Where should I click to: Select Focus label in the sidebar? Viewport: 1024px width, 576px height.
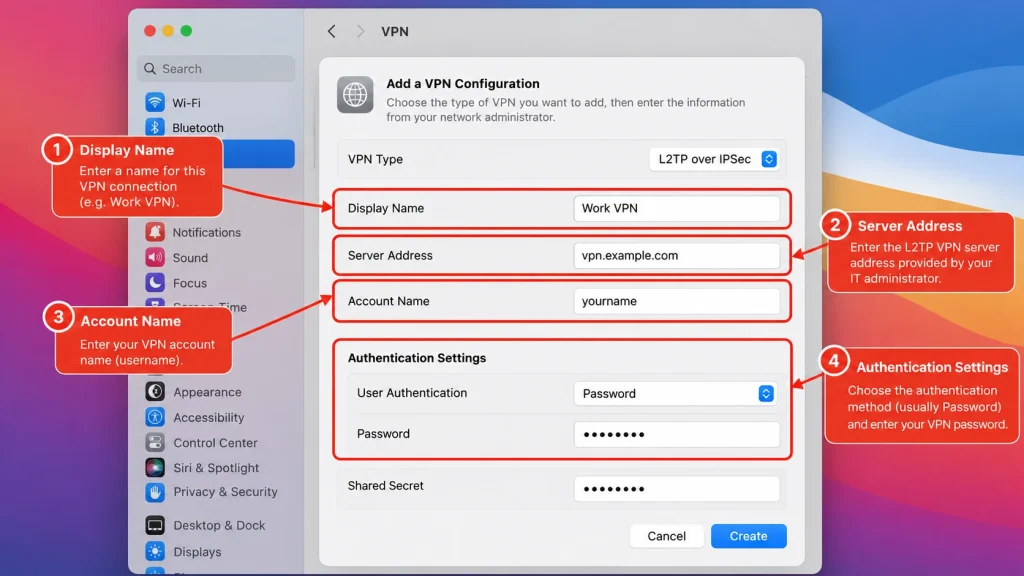pos(189,283)
